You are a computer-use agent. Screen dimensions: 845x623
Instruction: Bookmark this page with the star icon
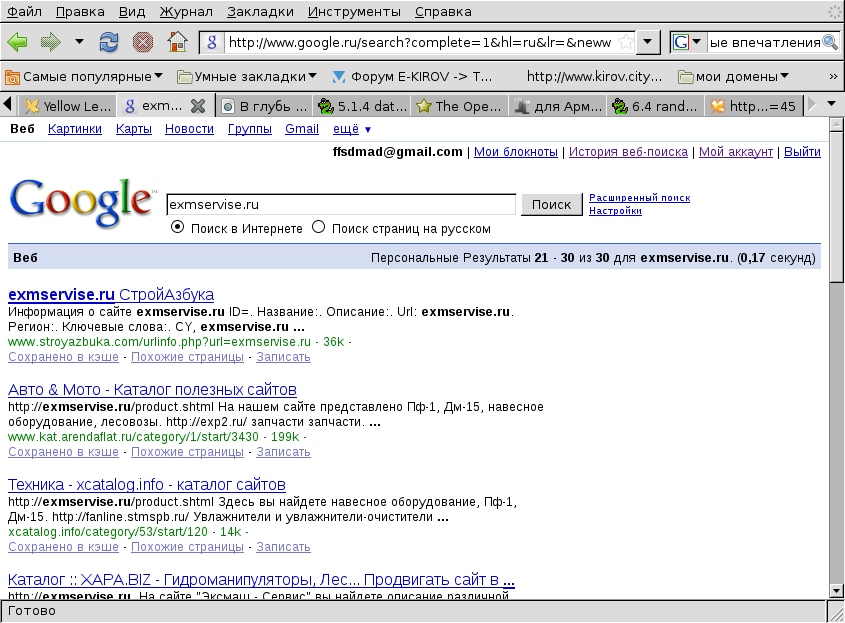(625, 42)
